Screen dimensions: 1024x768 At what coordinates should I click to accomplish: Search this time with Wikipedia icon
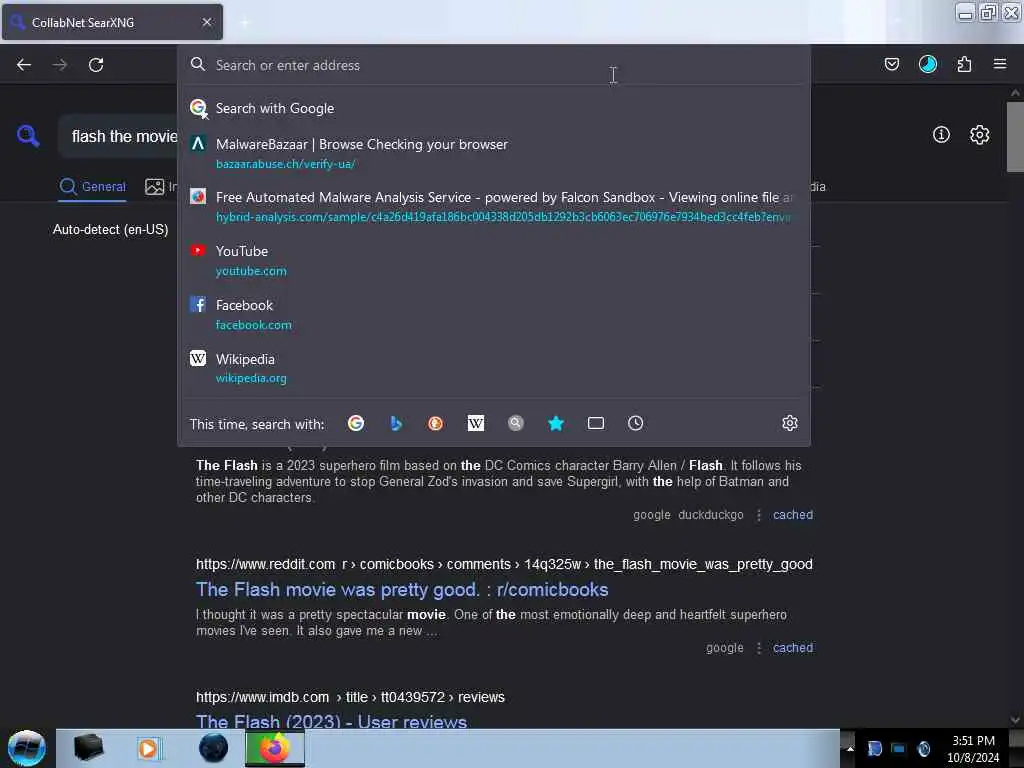(476, 423)
